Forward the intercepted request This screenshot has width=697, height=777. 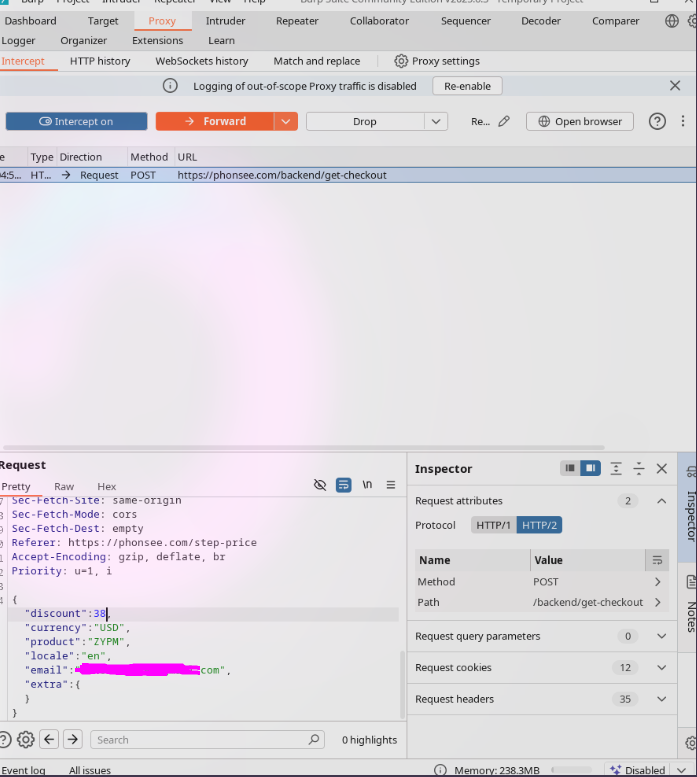point(215,121)
